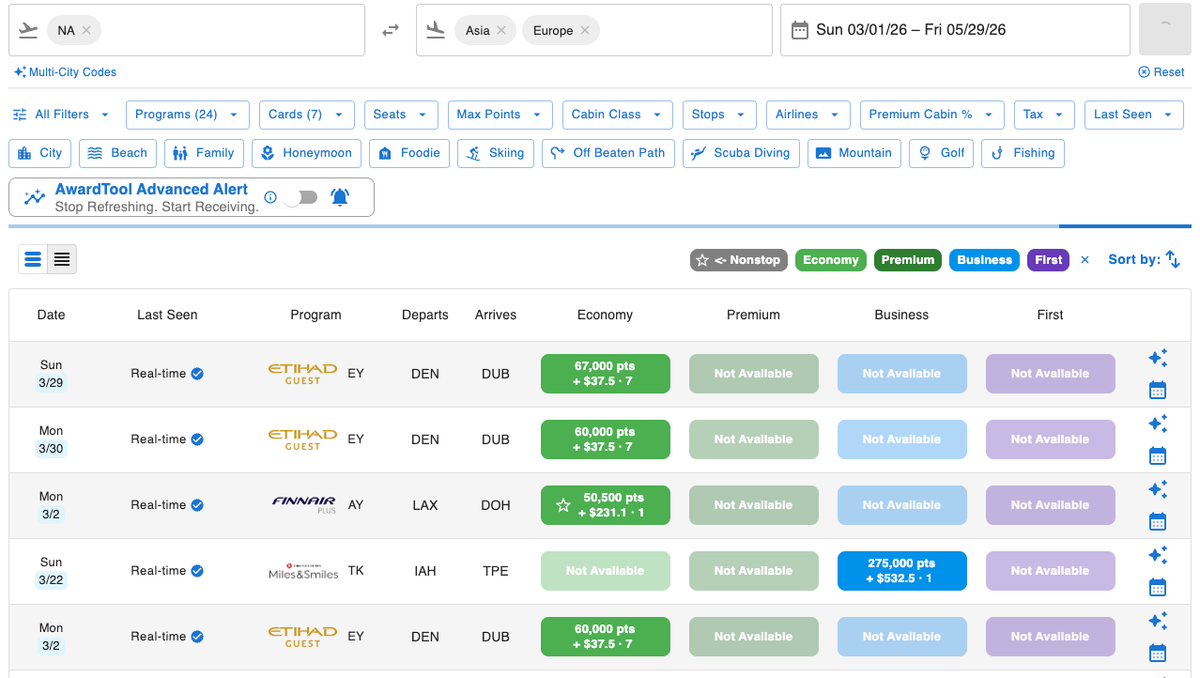Toggle the star Nonstop filter
Image resolution: width=1200 pixels, height=678 pixels.
pyautogui.click(x=738, y=260)
